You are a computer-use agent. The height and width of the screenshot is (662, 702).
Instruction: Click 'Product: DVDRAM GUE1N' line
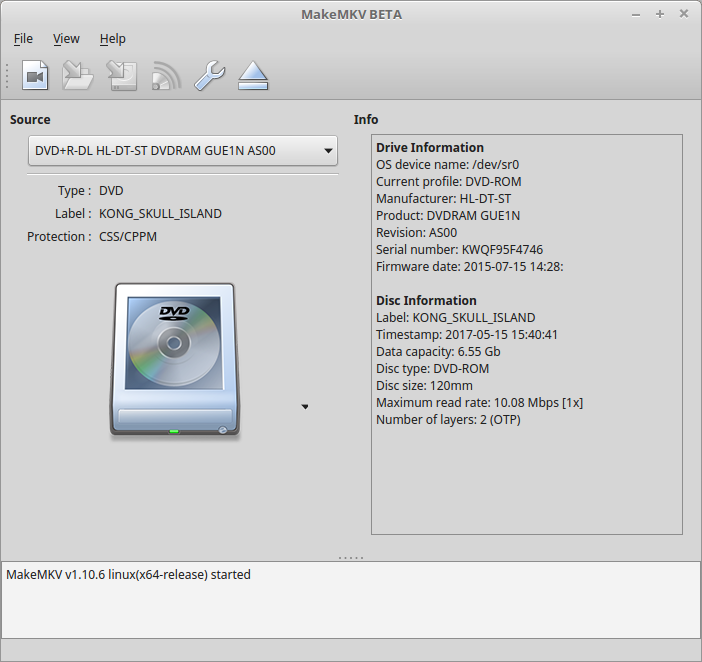(x=448, y=216)
